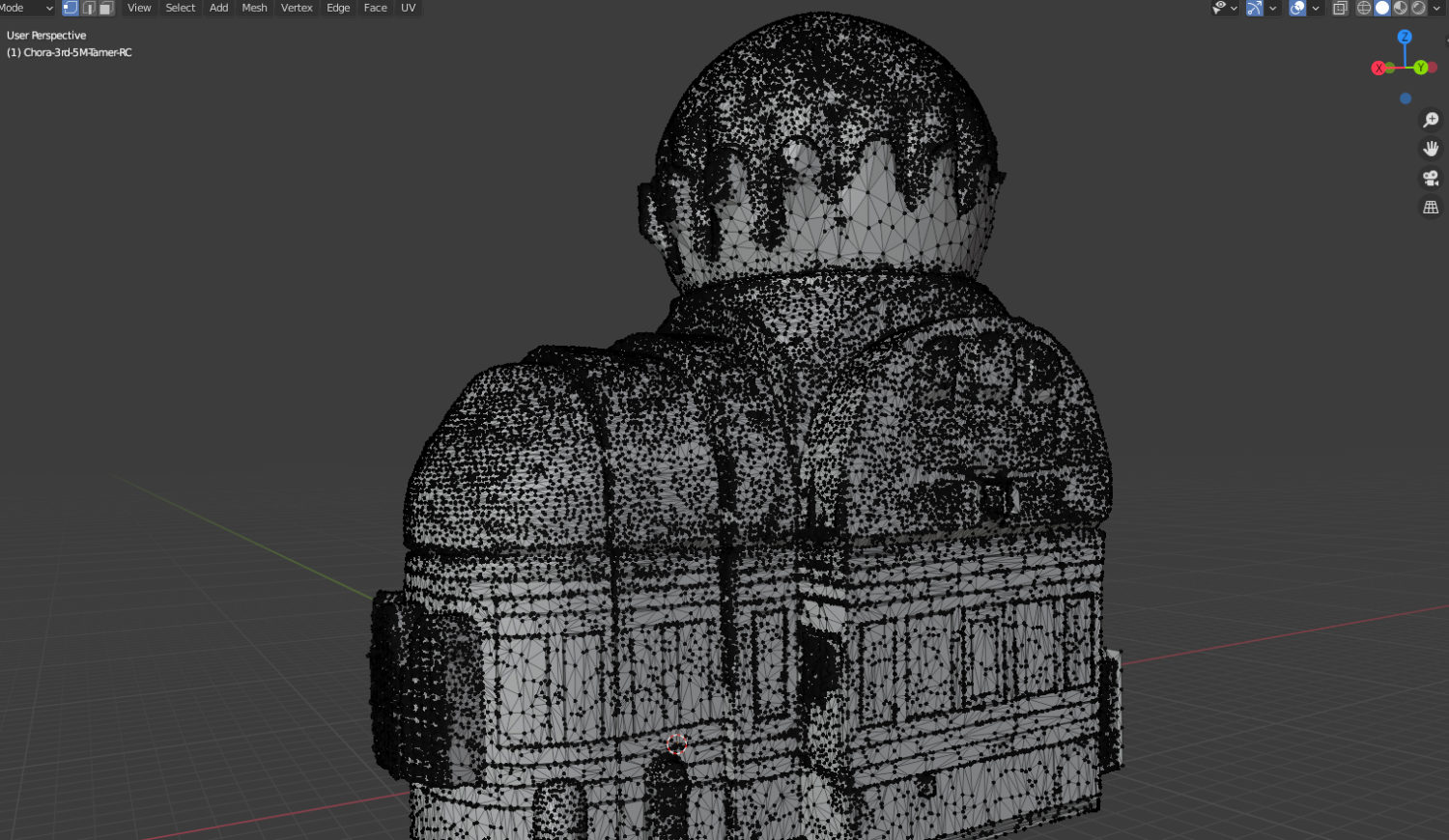Open the Mesh menu
The image size is (1449, 840).
pyautogui.click(x=254, y=8)
